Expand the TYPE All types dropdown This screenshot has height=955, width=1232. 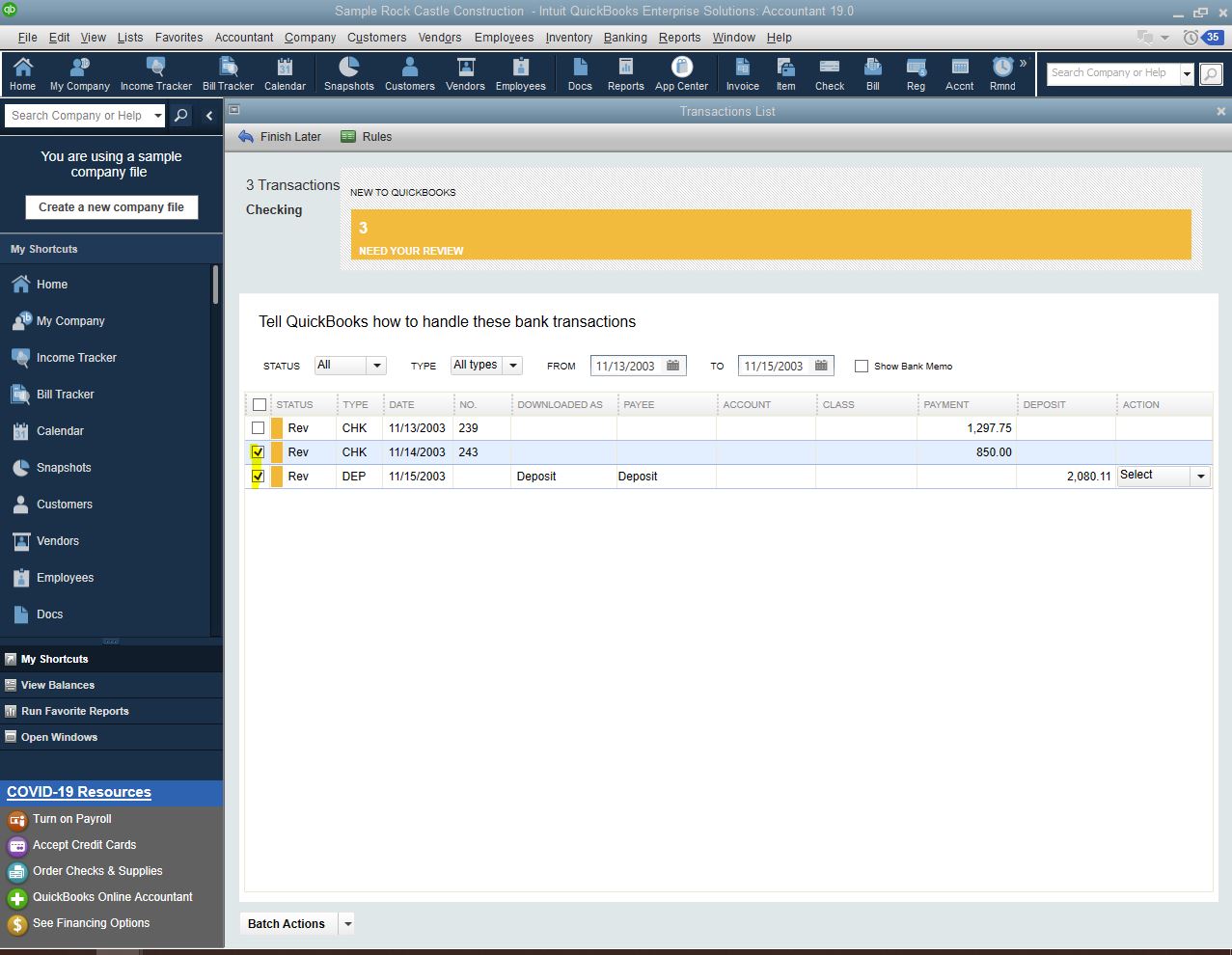pyautogui.click(x=513, y=366)
